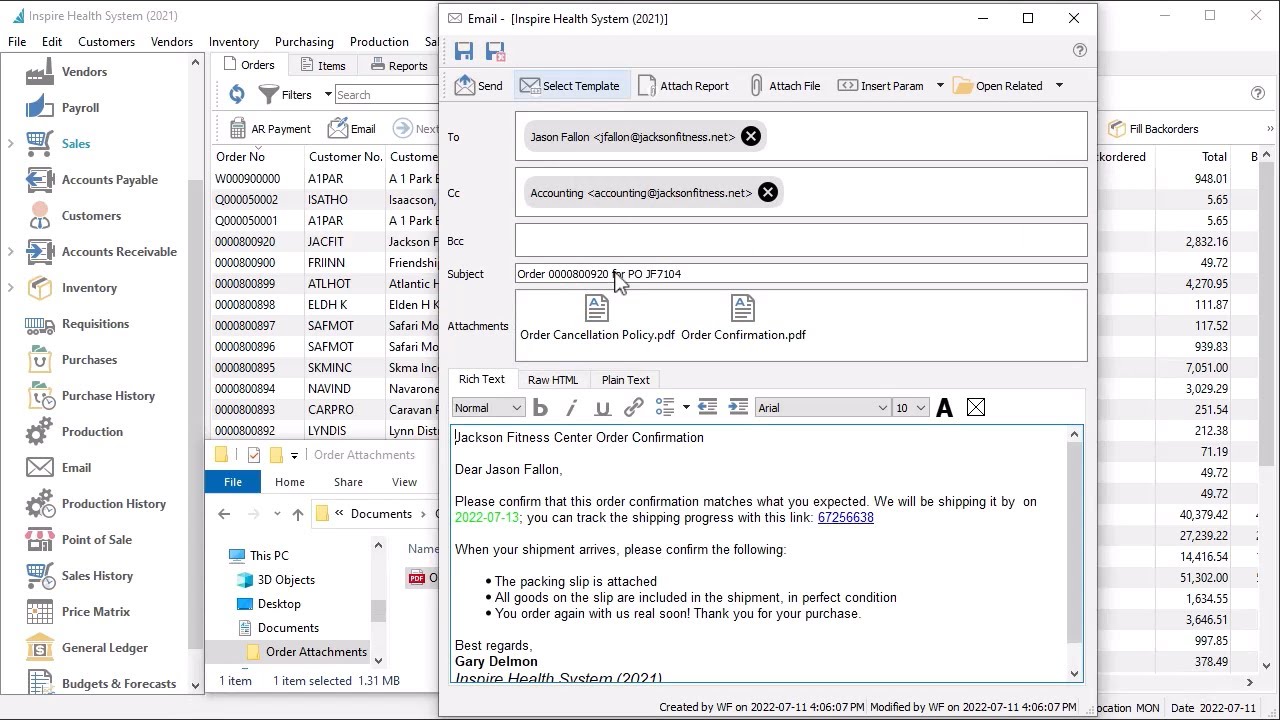The width and height of the screenshot is (1280, 720).
Task: Open Requisitions in sidebar
Action: point(95,324)
